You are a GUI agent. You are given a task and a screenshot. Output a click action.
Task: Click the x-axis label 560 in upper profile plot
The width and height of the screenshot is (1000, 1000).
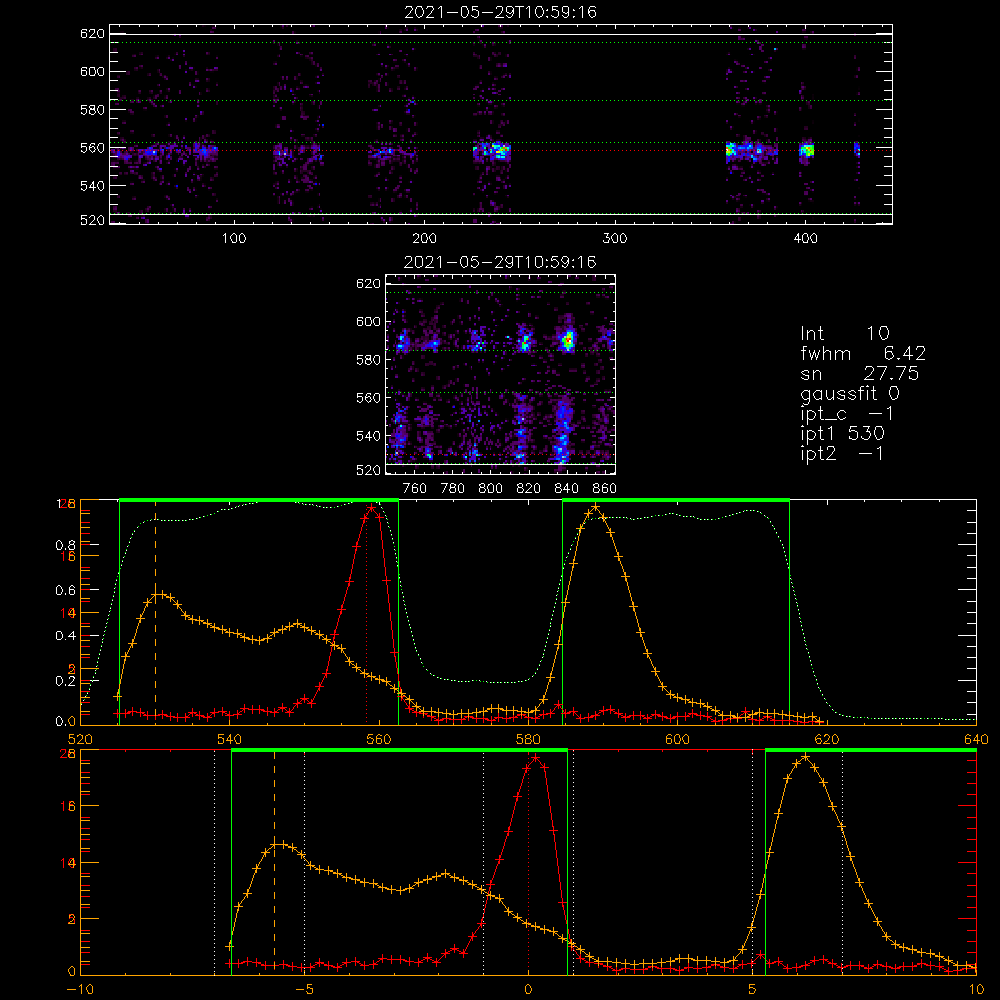379,740
